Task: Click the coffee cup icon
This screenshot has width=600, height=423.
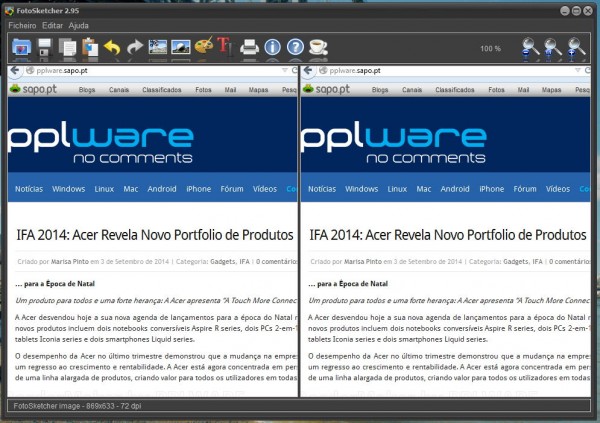Action: 318,47
